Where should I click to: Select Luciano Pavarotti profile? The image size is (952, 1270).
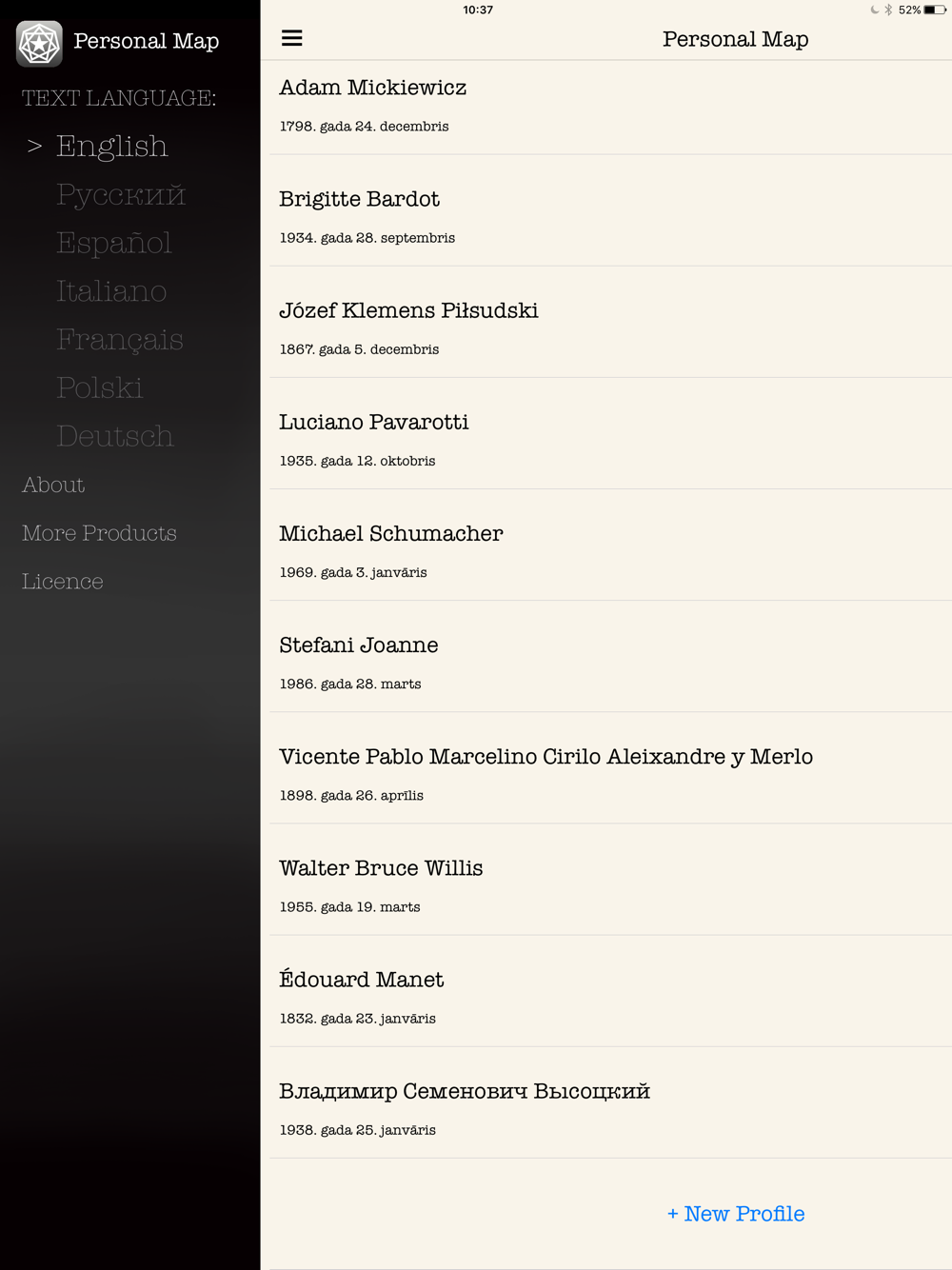coord(609,440)
